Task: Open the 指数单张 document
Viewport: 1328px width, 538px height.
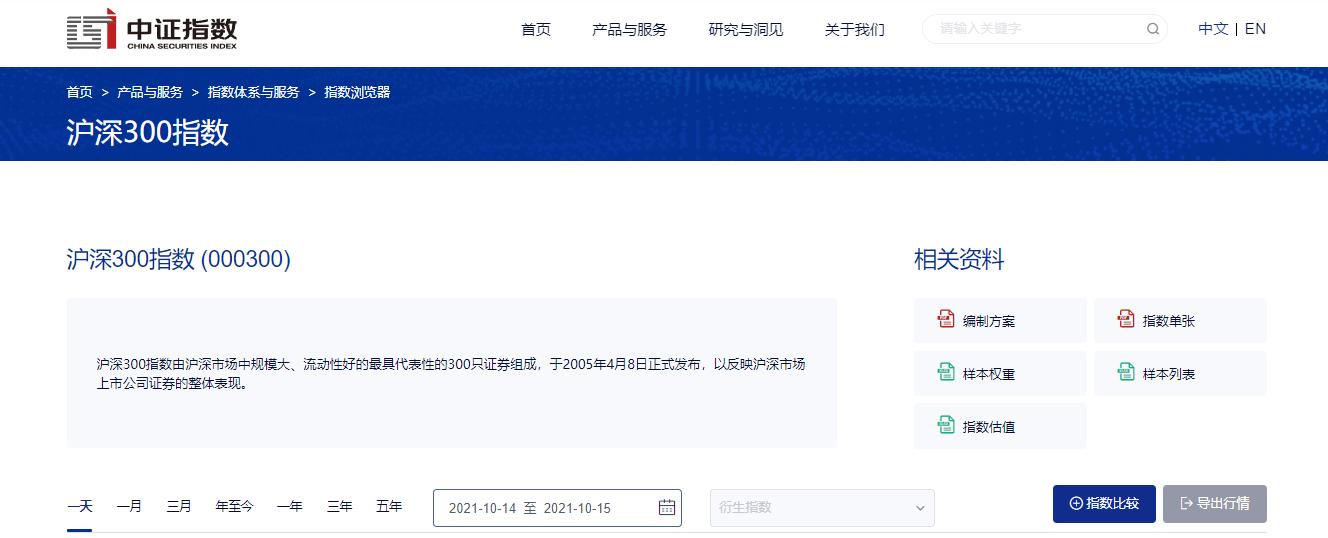Action: 1180,321
